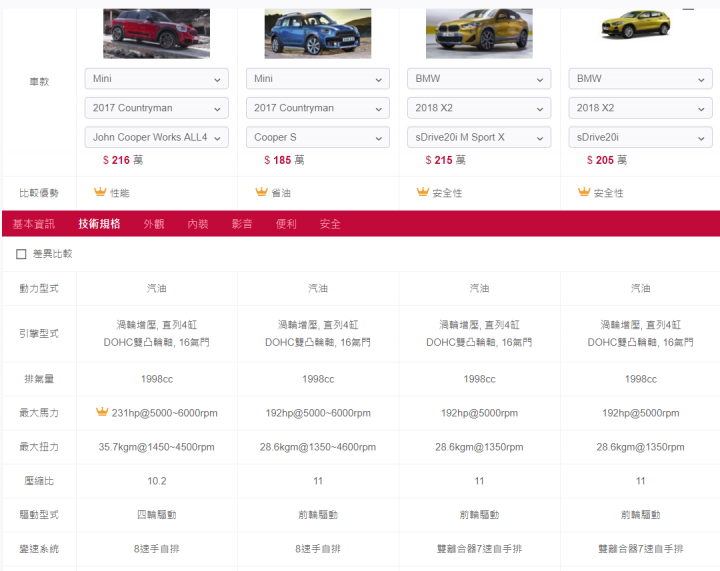Click the 驅動型式 row label
This screenshot has height=571, width=720.
(x=39, y=515)
